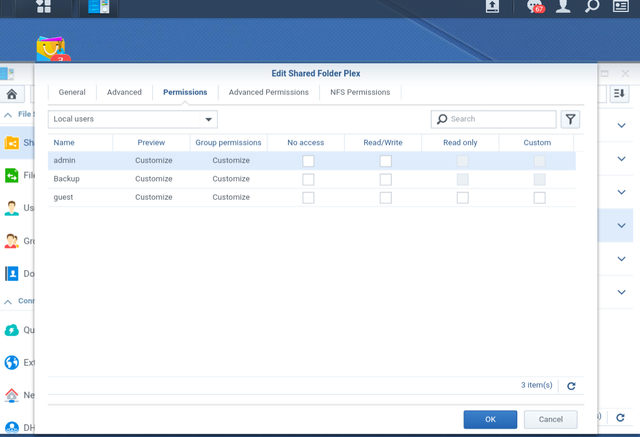Select the QuickConnect sidebar icon
This screenshot has width=640, height=437.
pyautogui.click(x=11, y=330)
